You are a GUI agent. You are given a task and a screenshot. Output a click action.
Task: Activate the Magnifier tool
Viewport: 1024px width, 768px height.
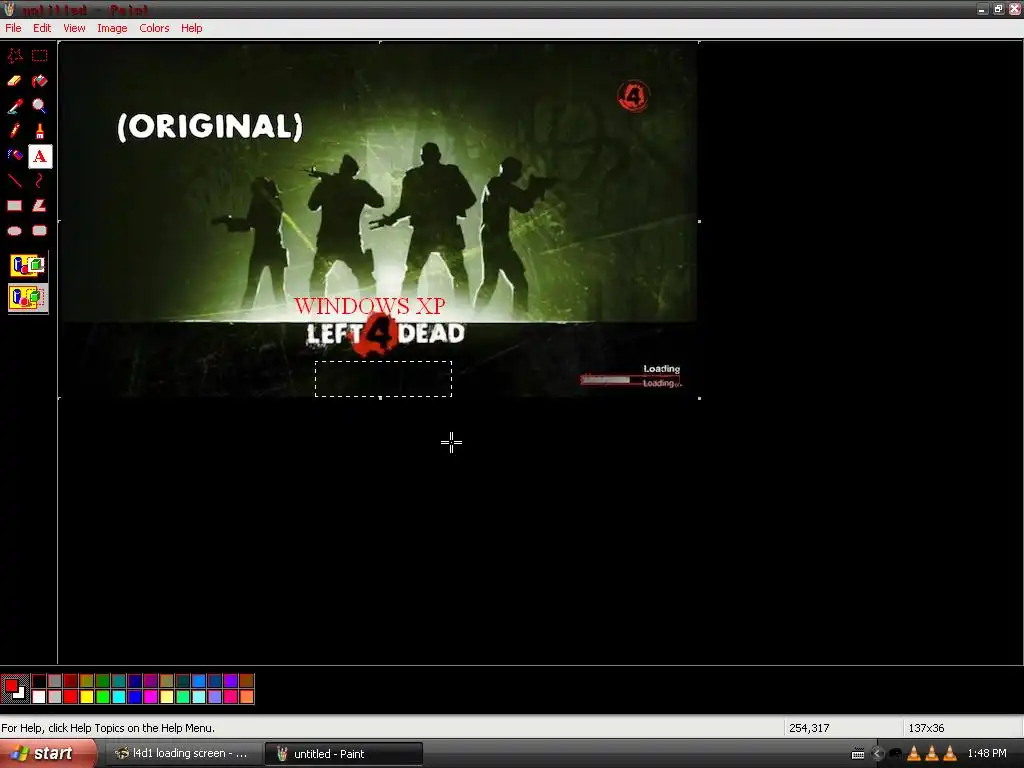(40, 106)
